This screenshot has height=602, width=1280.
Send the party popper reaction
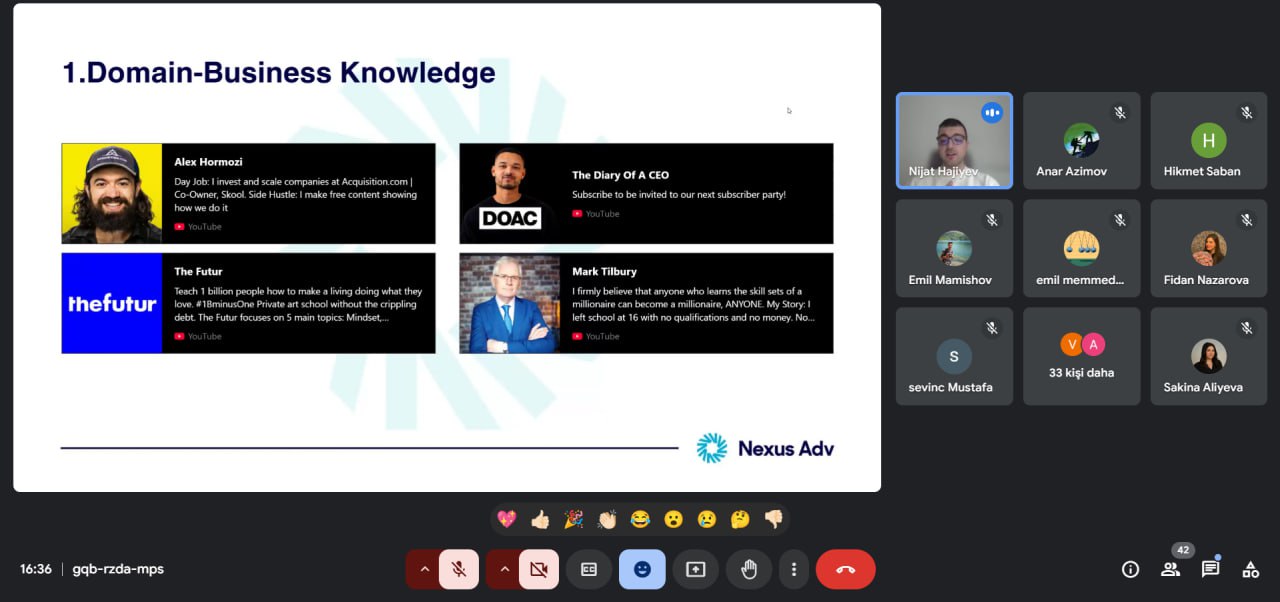(x=573, y=519)
